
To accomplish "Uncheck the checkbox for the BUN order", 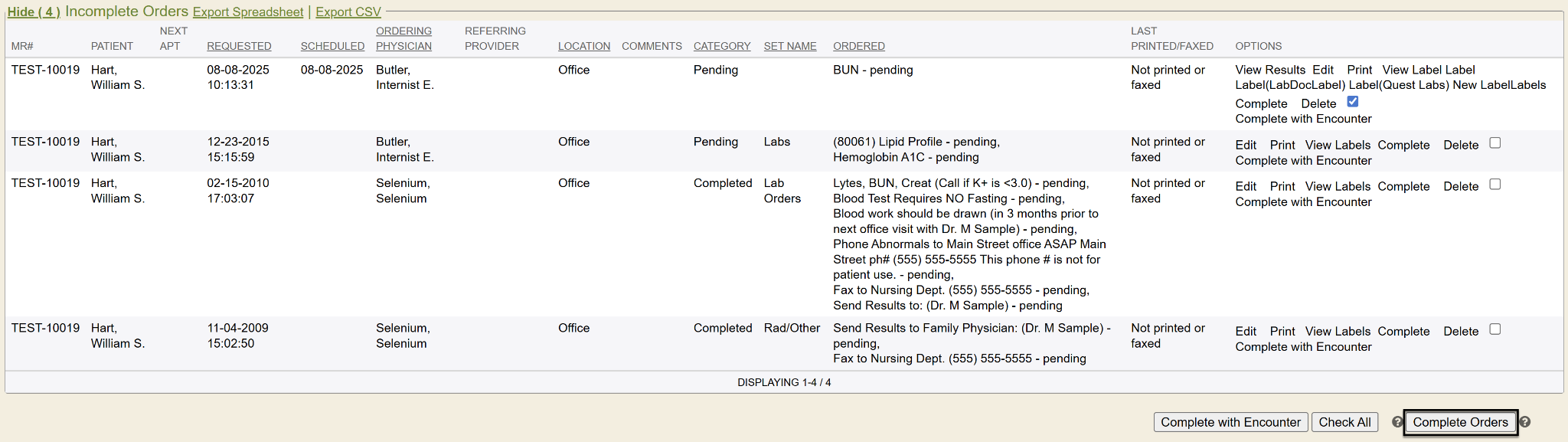I will (x=1353, y=102).
